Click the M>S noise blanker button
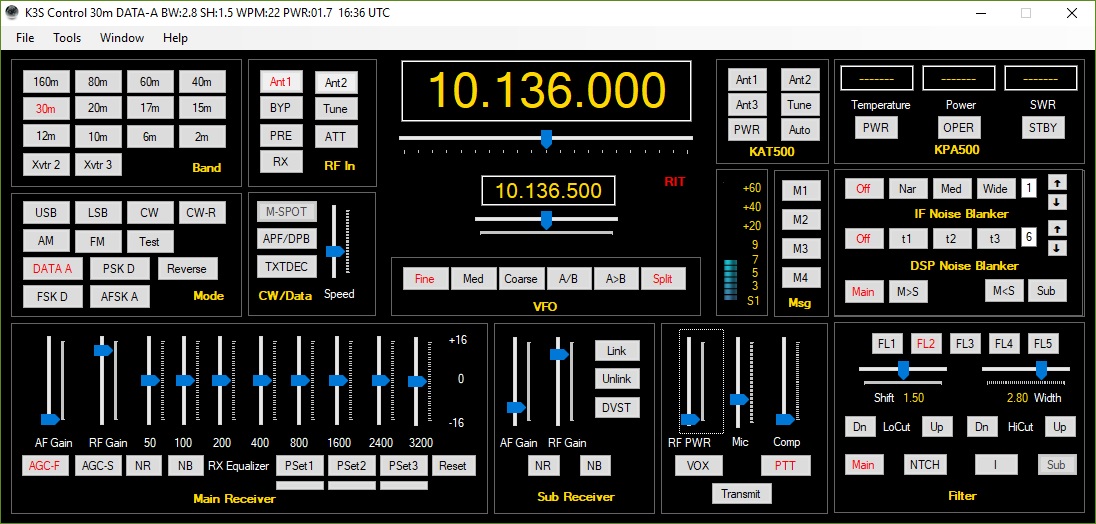1096x524 pixels. pyautogui.click(x=907, y=291)
